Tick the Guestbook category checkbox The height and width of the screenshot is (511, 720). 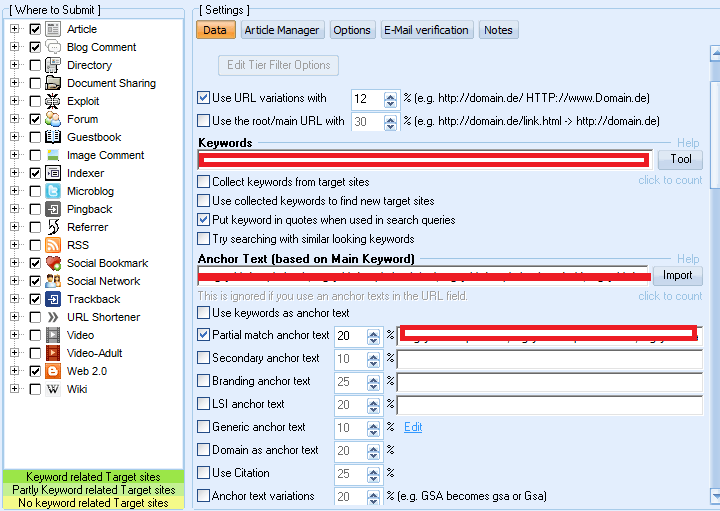coord(36,137)
